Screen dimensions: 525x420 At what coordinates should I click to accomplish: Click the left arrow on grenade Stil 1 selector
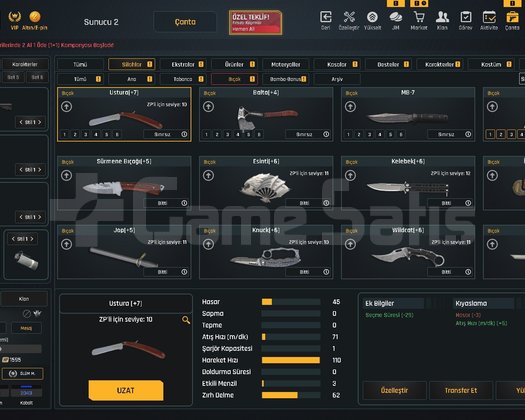pos(13,239)
